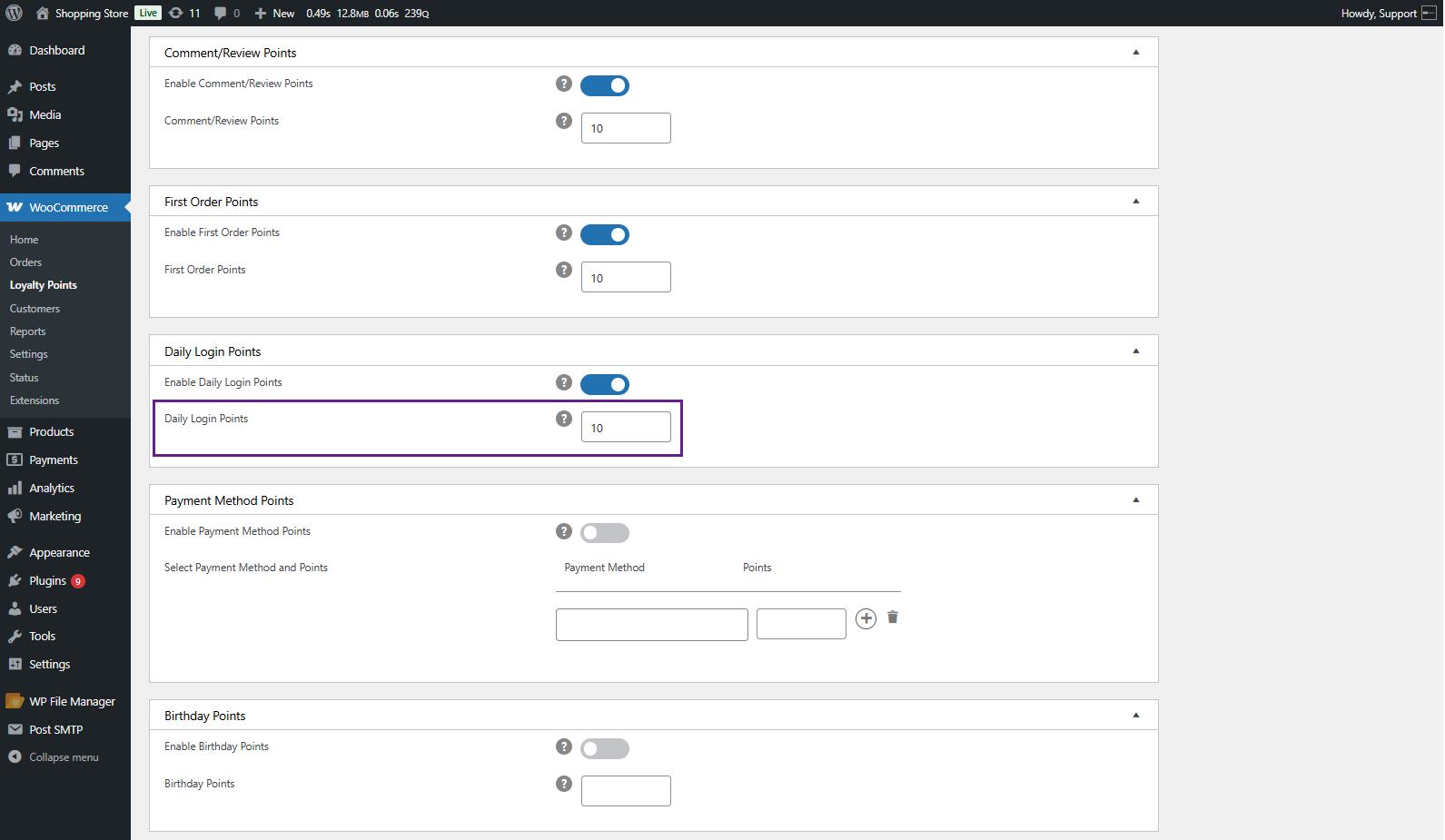Open the Users menu

pyautogui.click(x=43, y=609)
